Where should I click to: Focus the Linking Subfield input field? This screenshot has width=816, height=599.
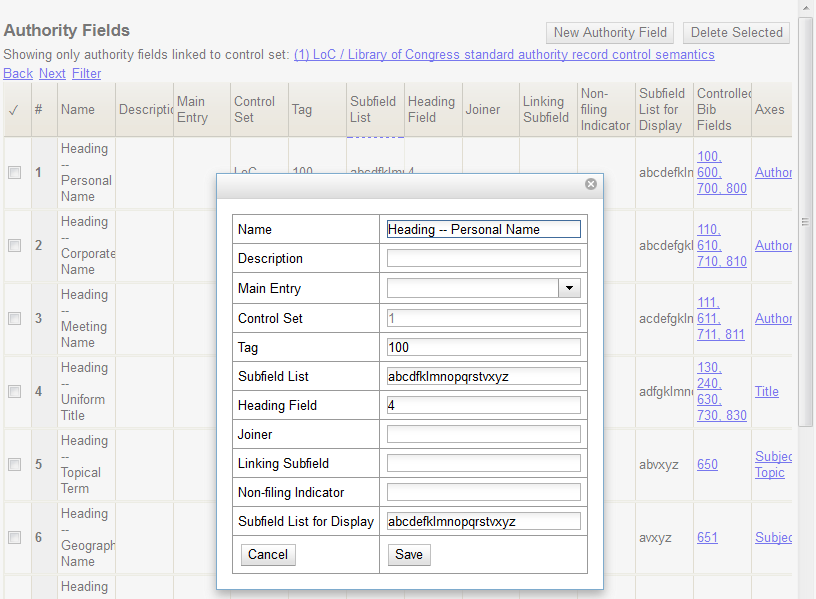pyautogui.click(x=484, y=463)
